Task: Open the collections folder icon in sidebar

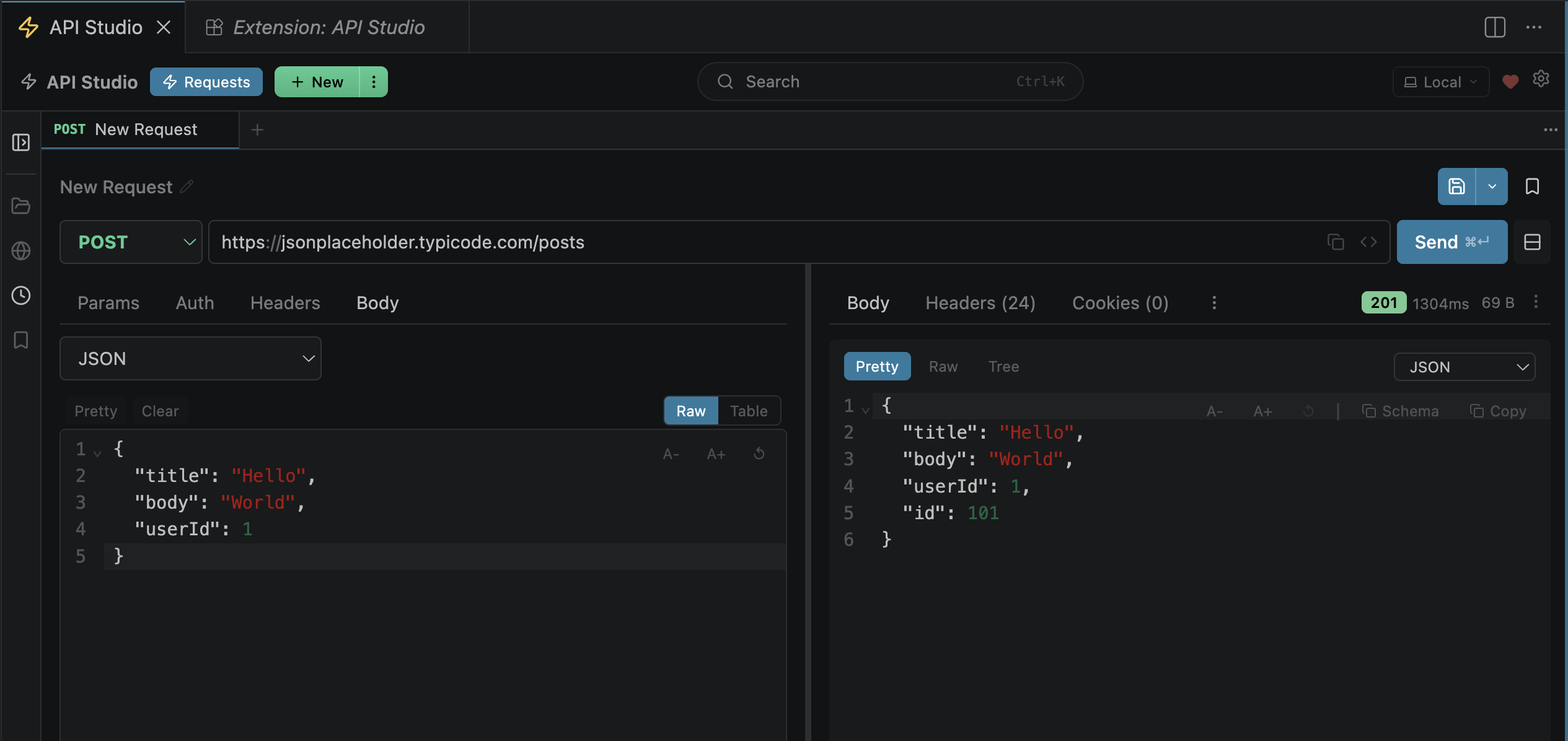Action: coord(21,206)
